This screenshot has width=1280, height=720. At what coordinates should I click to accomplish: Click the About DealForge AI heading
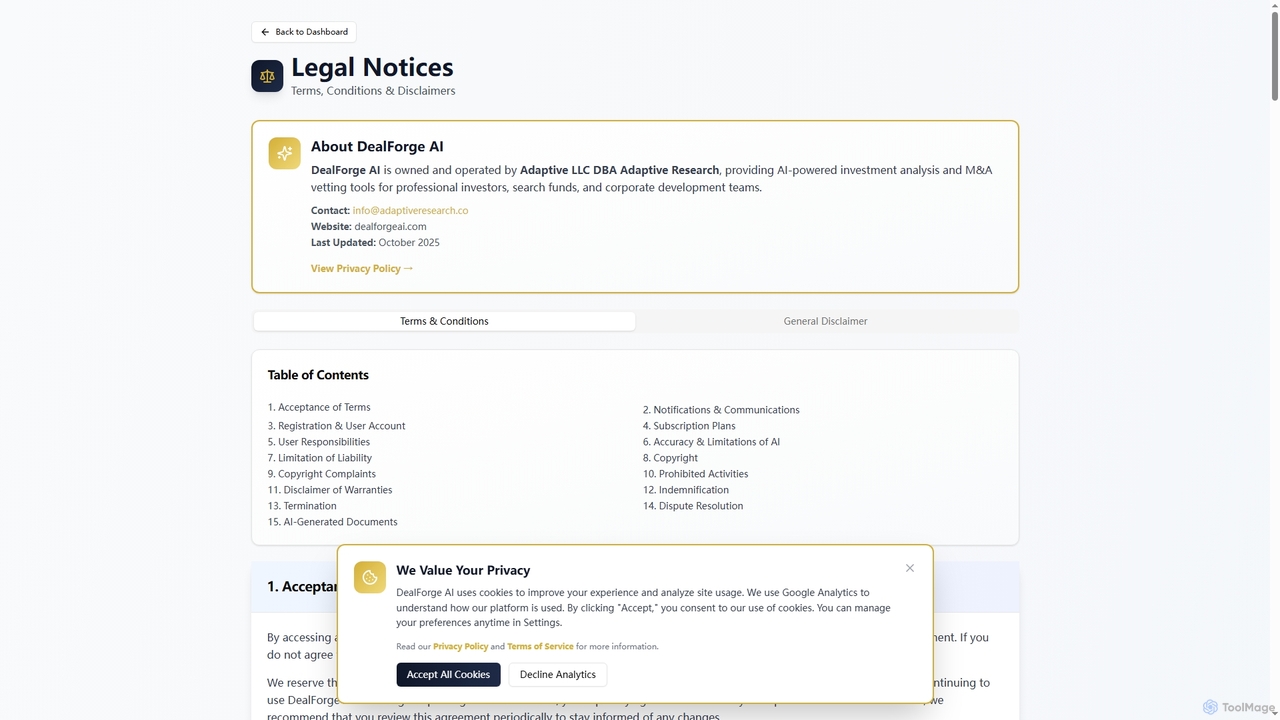click(x=377, y=147)
